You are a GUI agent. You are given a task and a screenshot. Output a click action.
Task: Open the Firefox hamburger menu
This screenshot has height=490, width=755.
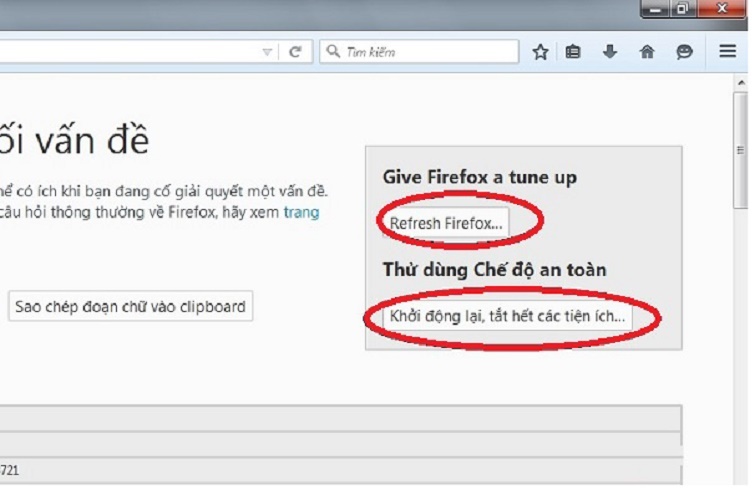point(728,52)
